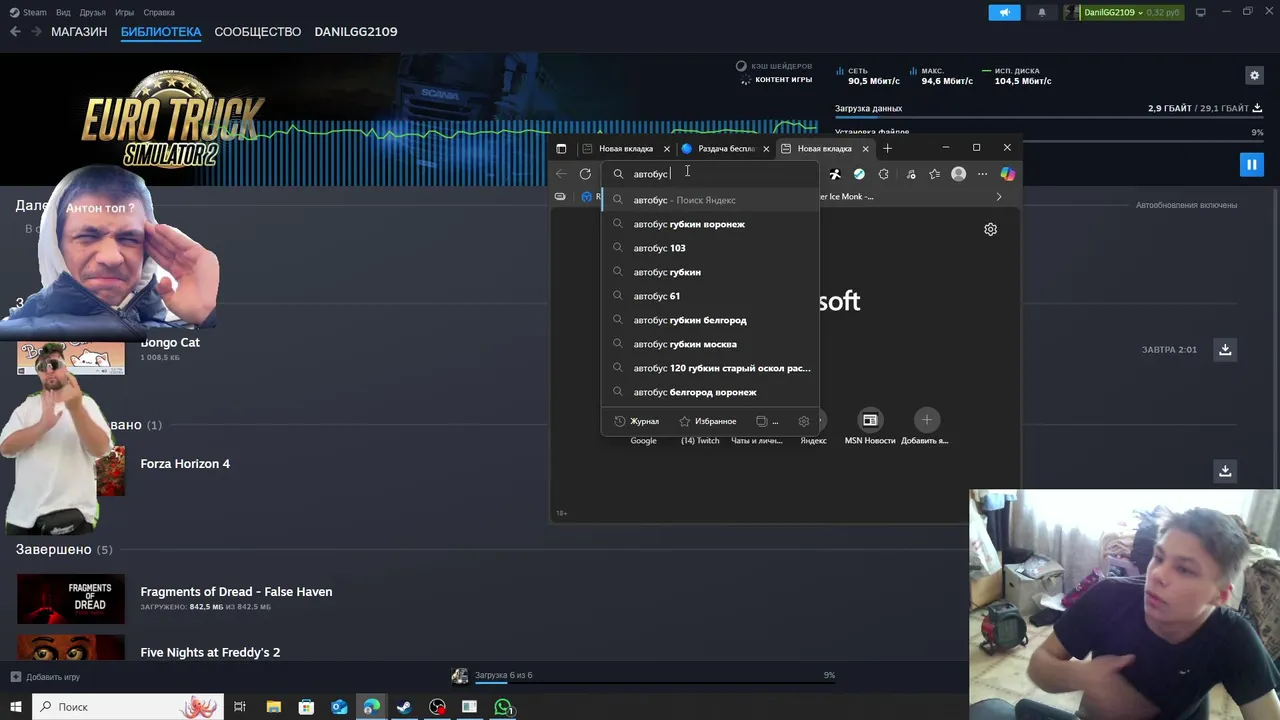The width and height of the screenshot is (1280, 720).
Task: Open СООБЩЕСТВО tab in Steam
Action: click(257, 32)
